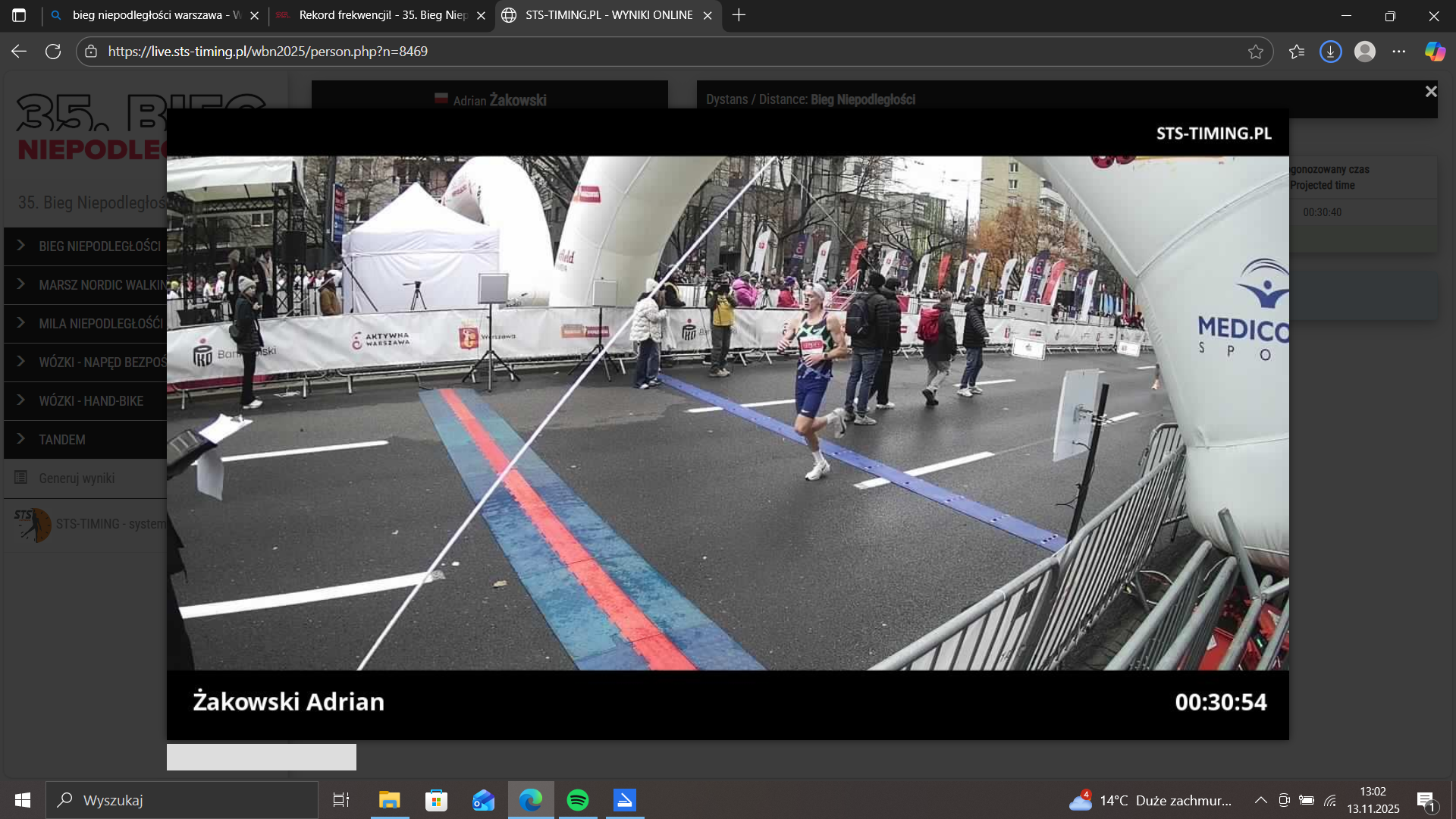This screenshot has height=819, width=1456.
Task: Switch to Rekord frekwencji tab
Action: [x=381, y=15]
